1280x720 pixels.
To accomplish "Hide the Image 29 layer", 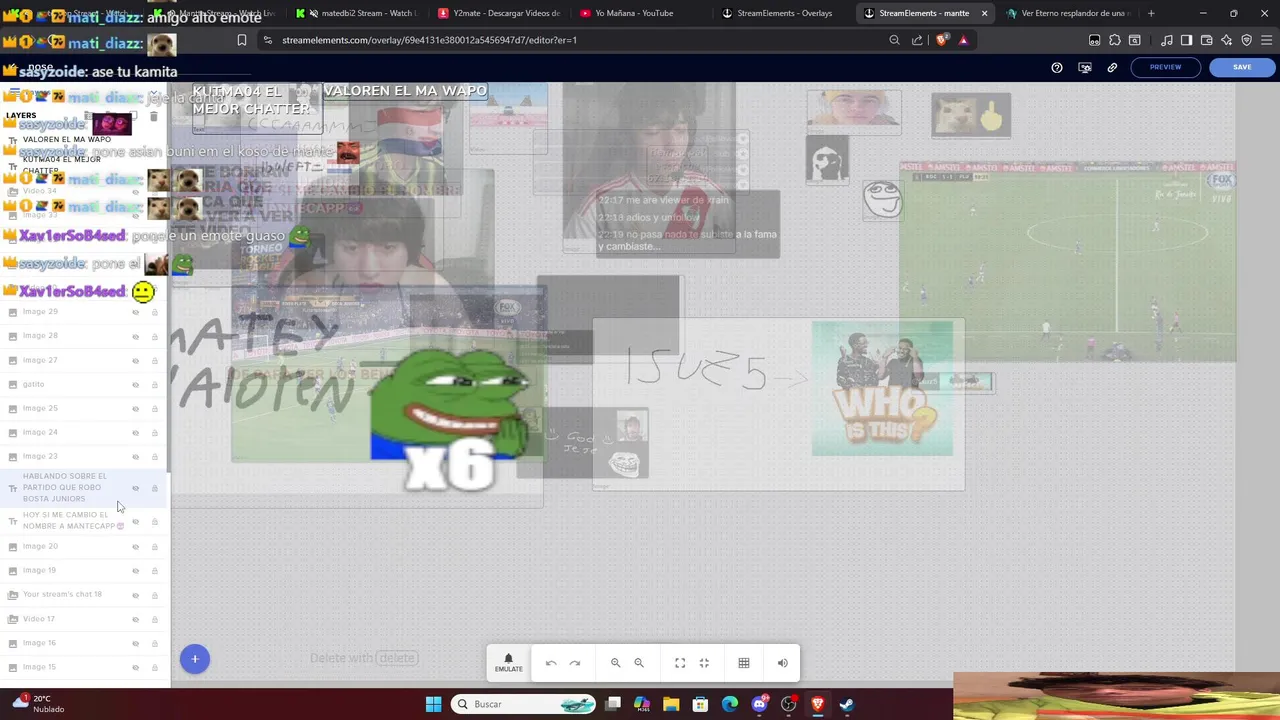I will 136,312.
